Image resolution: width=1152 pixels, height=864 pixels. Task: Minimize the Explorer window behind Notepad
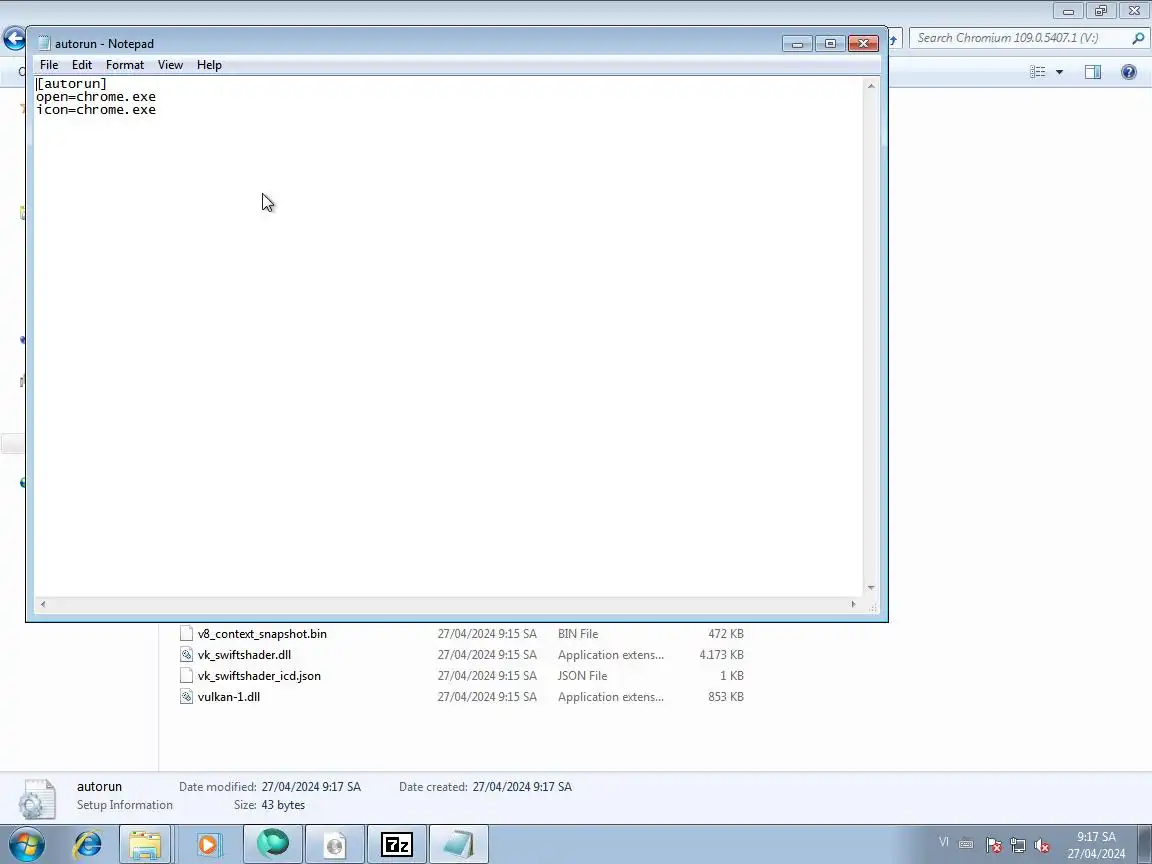1068,11
